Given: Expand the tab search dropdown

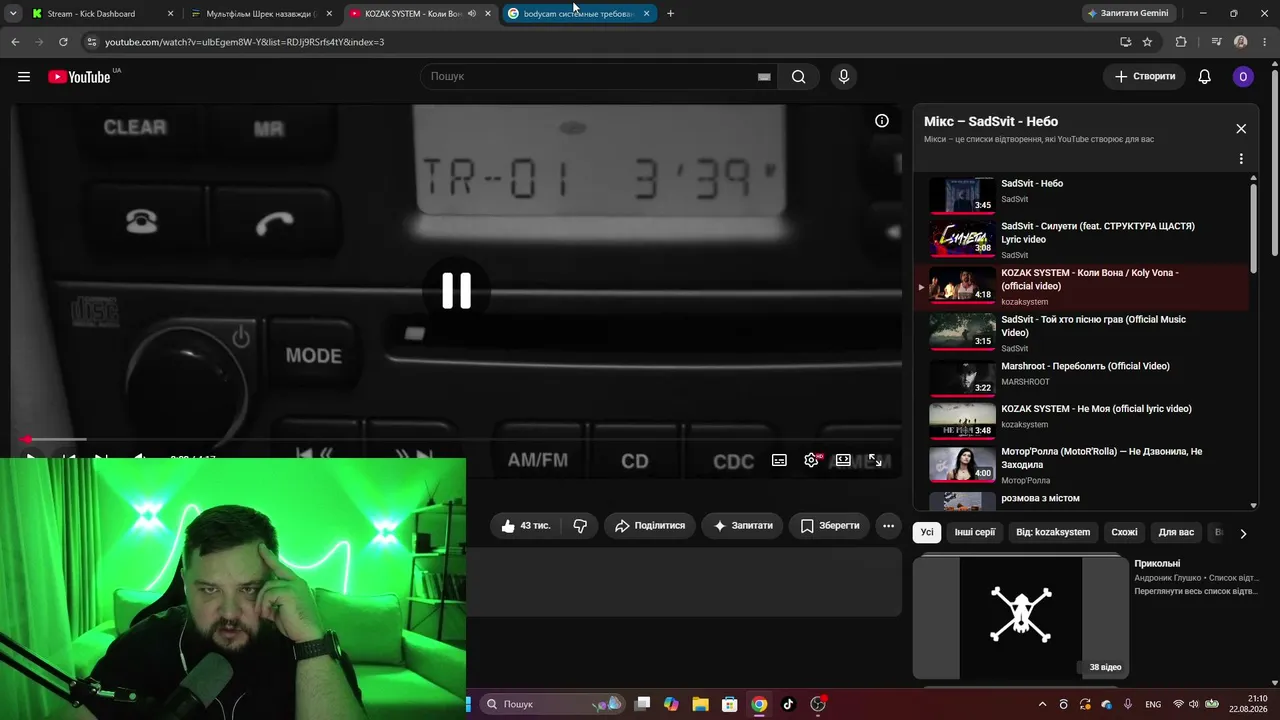Looking at the screenshot, I should 13,14.
